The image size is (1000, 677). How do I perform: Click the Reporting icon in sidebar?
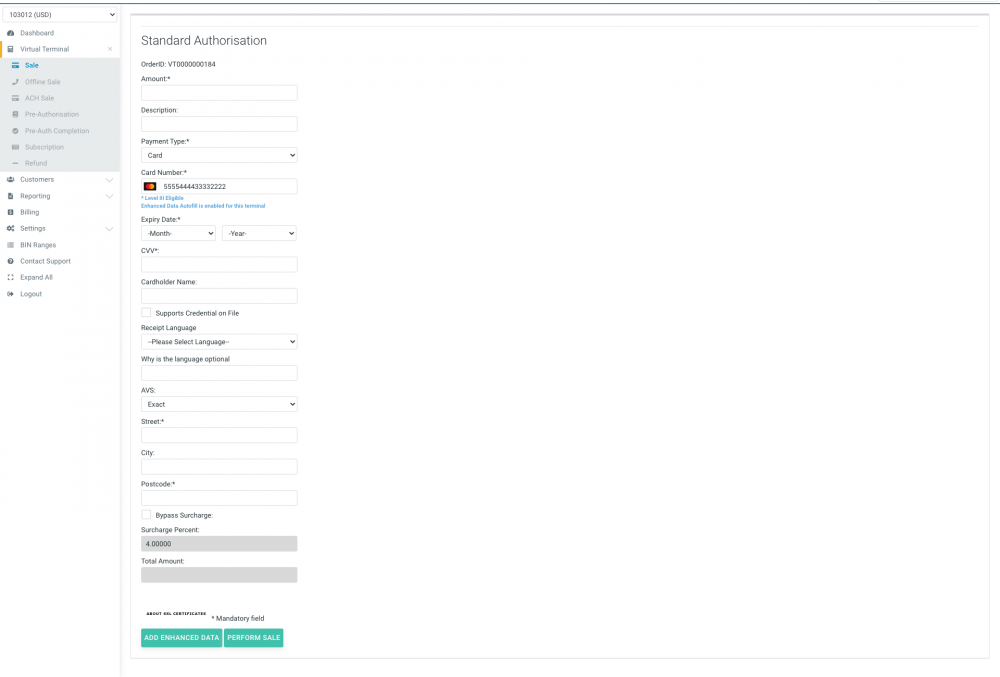[x=10, y=196]
